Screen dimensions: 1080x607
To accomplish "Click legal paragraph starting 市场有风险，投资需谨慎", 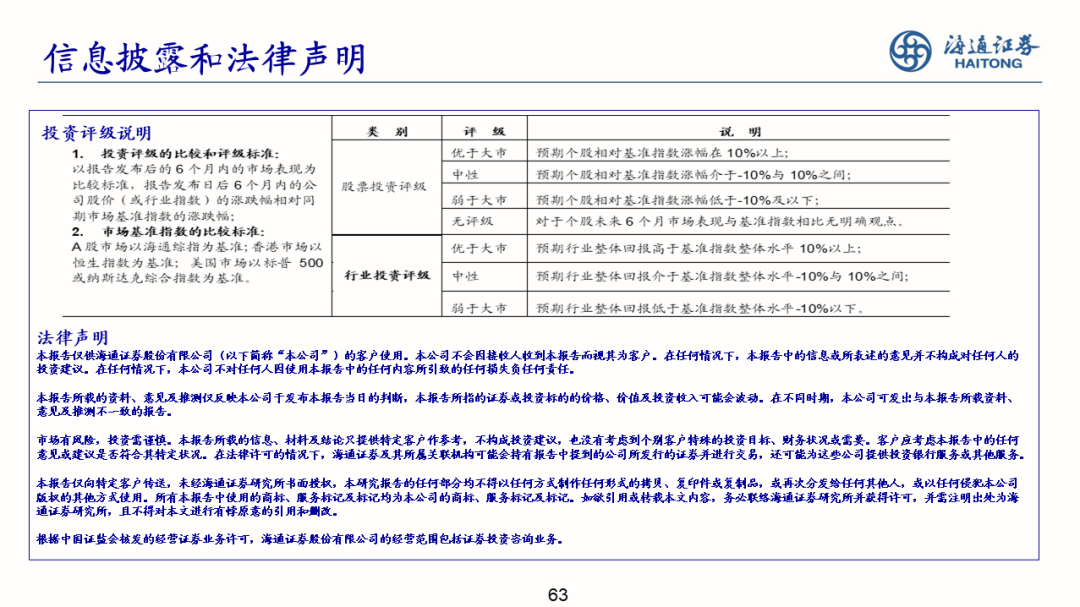I will point(530,447).
